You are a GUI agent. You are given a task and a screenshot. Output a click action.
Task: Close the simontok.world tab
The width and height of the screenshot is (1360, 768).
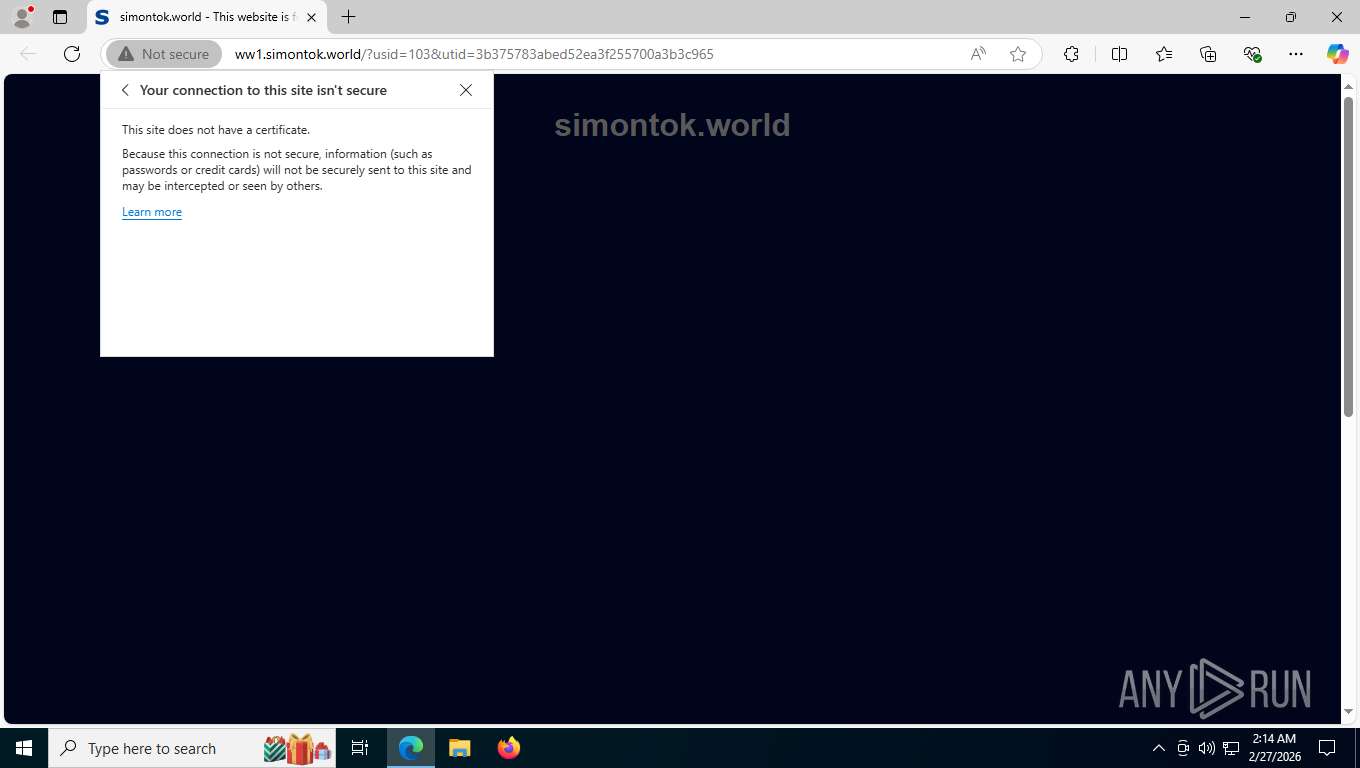click(x=311, y=17)
